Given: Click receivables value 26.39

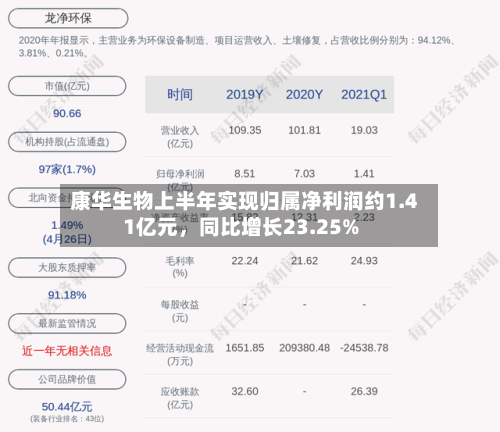Looking at the screenshot, I should 364,391.
